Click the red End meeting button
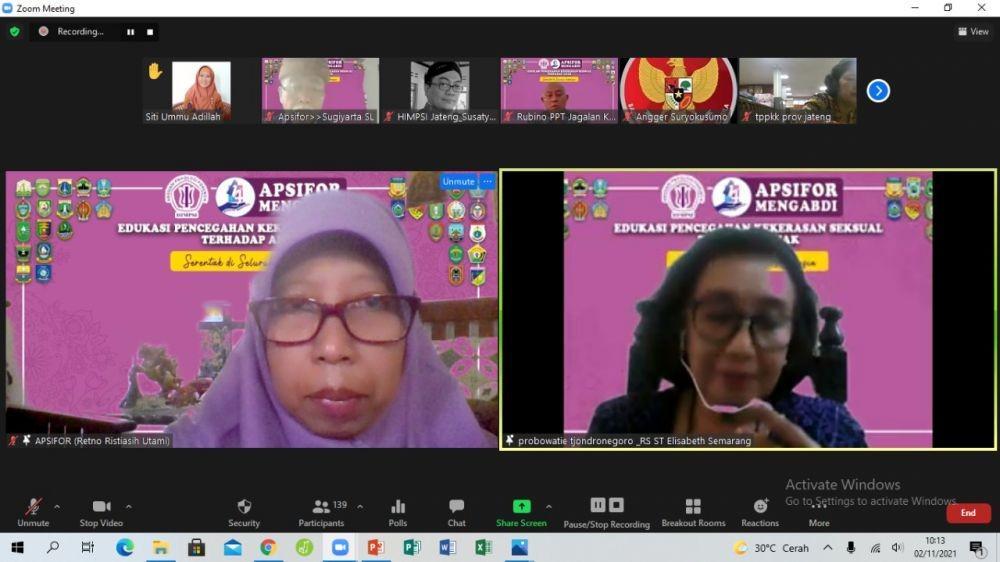 (x=968, y=513)
